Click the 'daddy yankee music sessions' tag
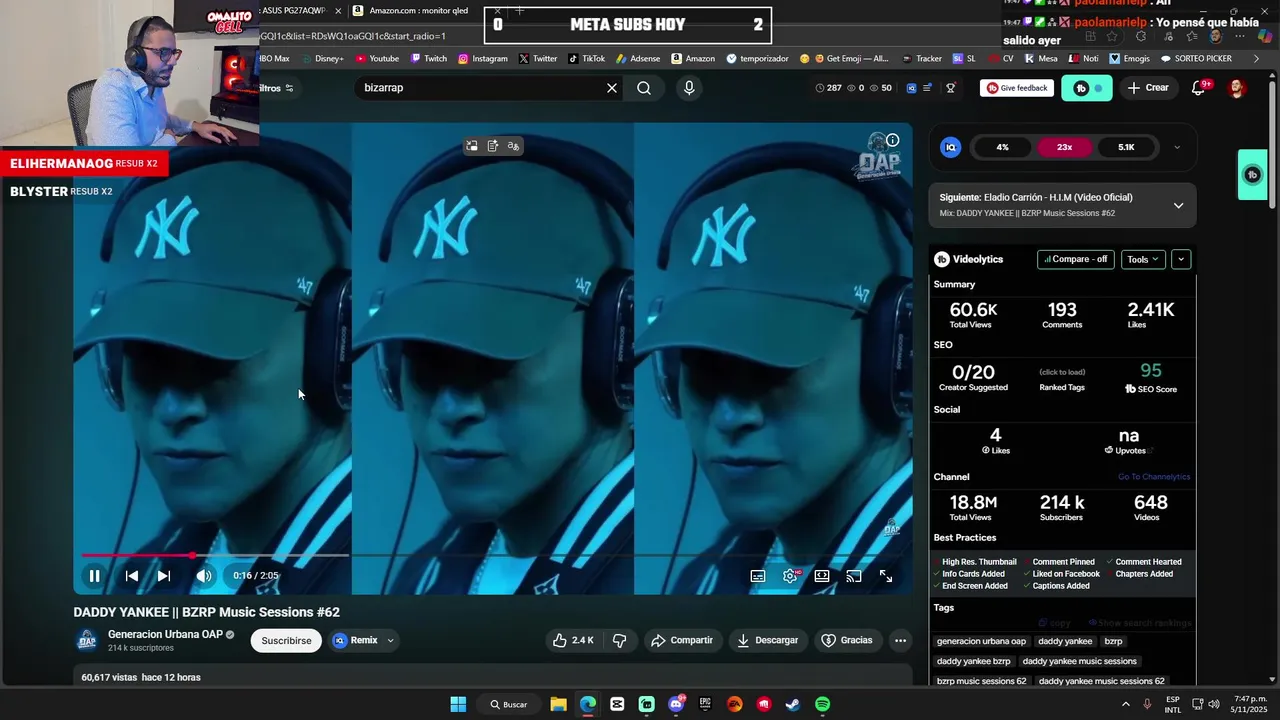Viewport: 1280px width, 720px height. (x=1079, y=661)
